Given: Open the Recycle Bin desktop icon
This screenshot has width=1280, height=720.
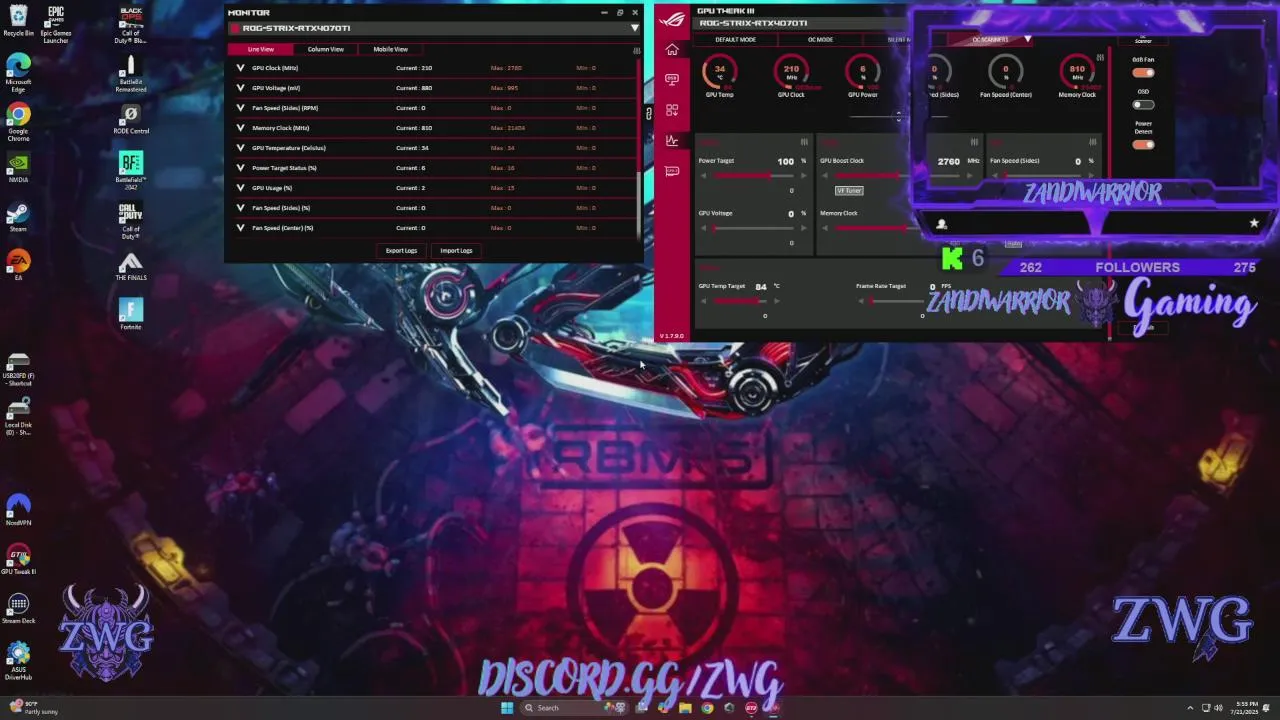Looking at the screenshot, I should coord(18,21).
